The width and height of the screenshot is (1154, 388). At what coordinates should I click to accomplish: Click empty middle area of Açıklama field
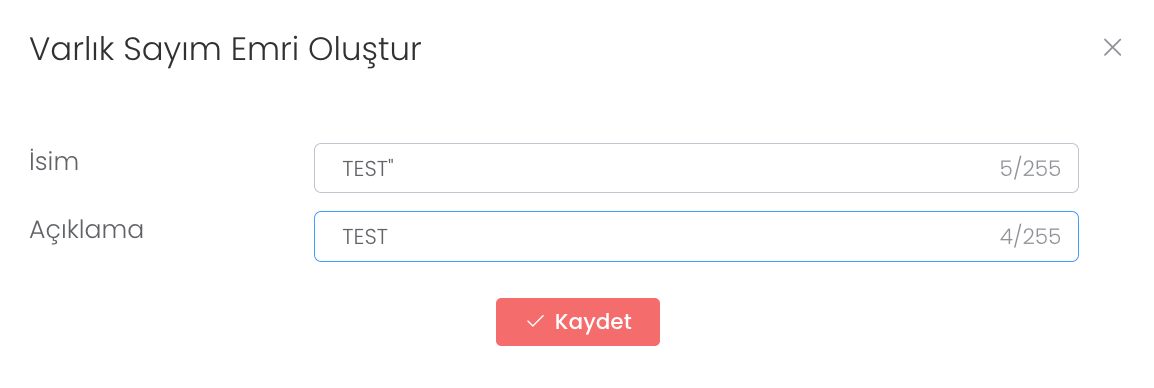tap(692, 236)
